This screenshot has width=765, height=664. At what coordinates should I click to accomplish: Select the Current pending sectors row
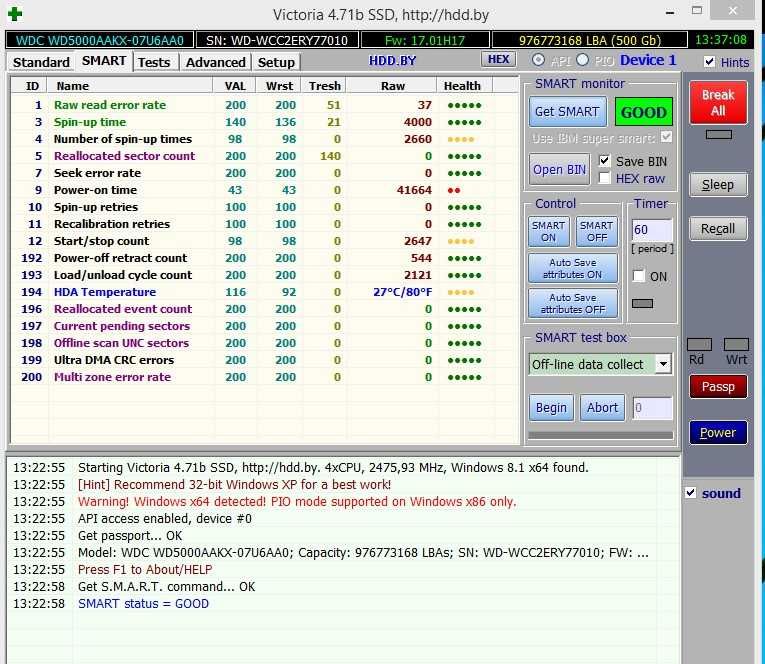pyautogui.click(x=263, y=326)
